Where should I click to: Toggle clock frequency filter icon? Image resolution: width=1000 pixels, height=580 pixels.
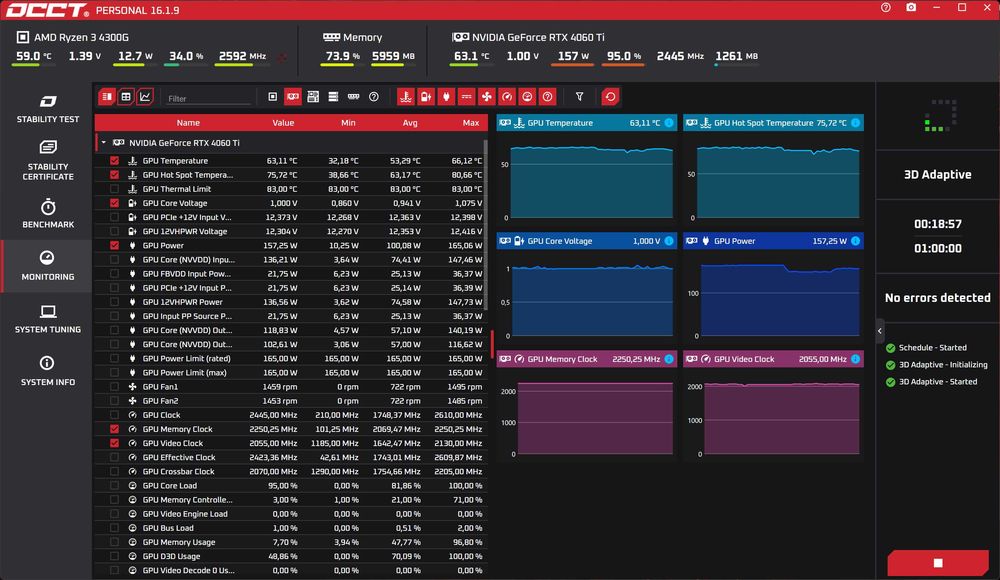tap(507, 97)
